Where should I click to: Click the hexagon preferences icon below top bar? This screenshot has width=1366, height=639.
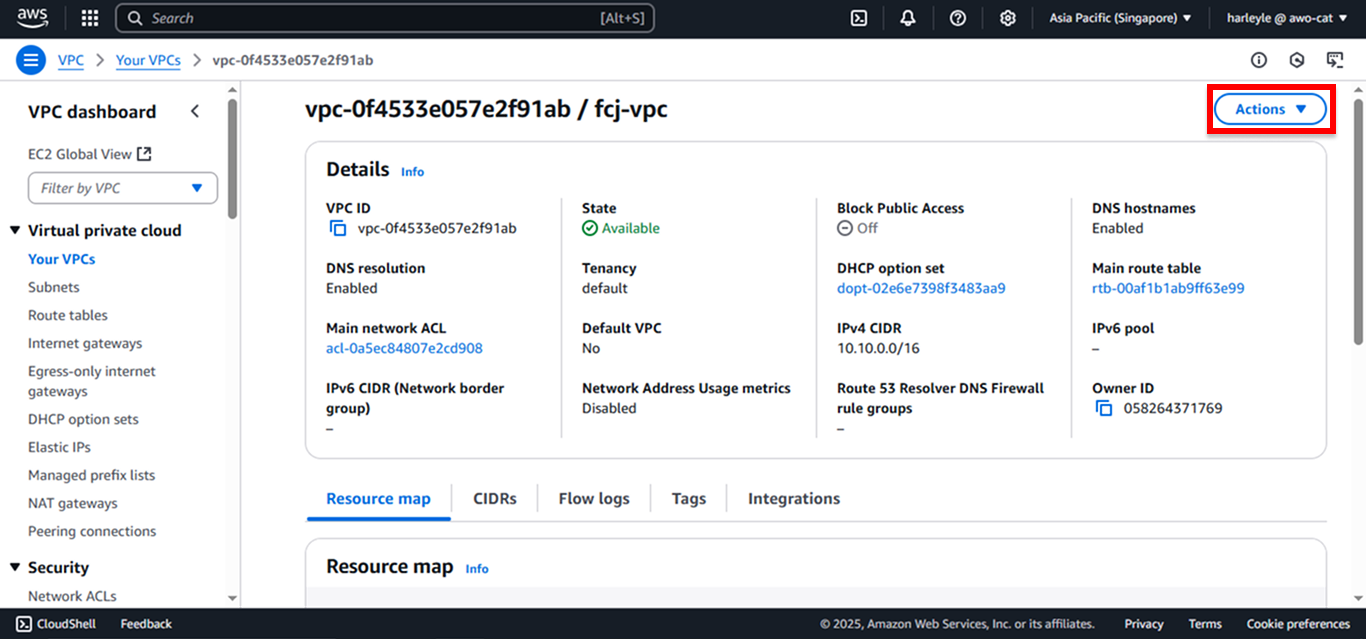1297,60
